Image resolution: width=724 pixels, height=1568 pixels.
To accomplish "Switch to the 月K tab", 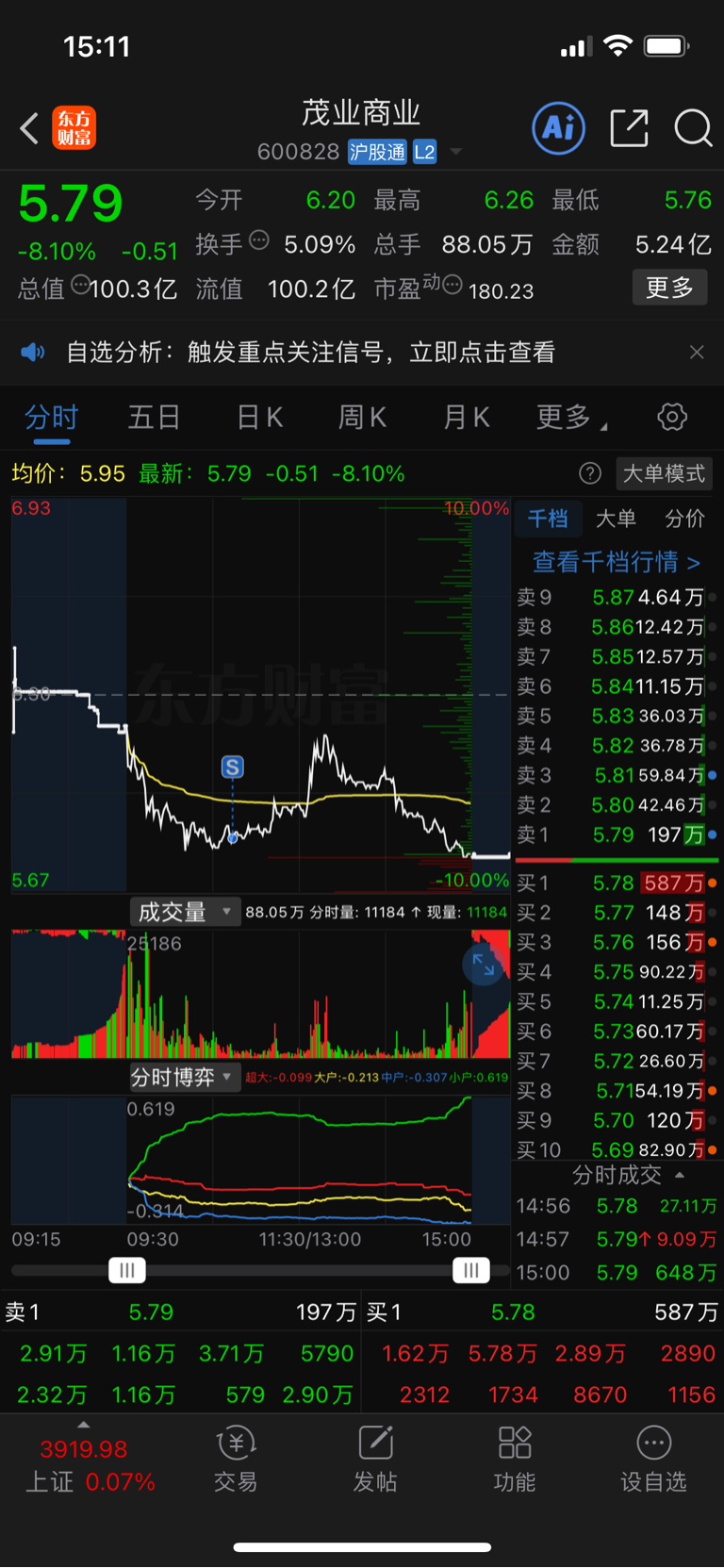I will [467, 417].
